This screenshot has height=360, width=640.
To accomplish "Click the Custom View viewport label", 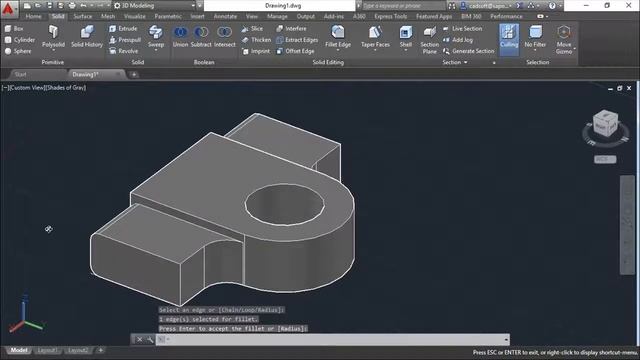I will pos(27,88).
